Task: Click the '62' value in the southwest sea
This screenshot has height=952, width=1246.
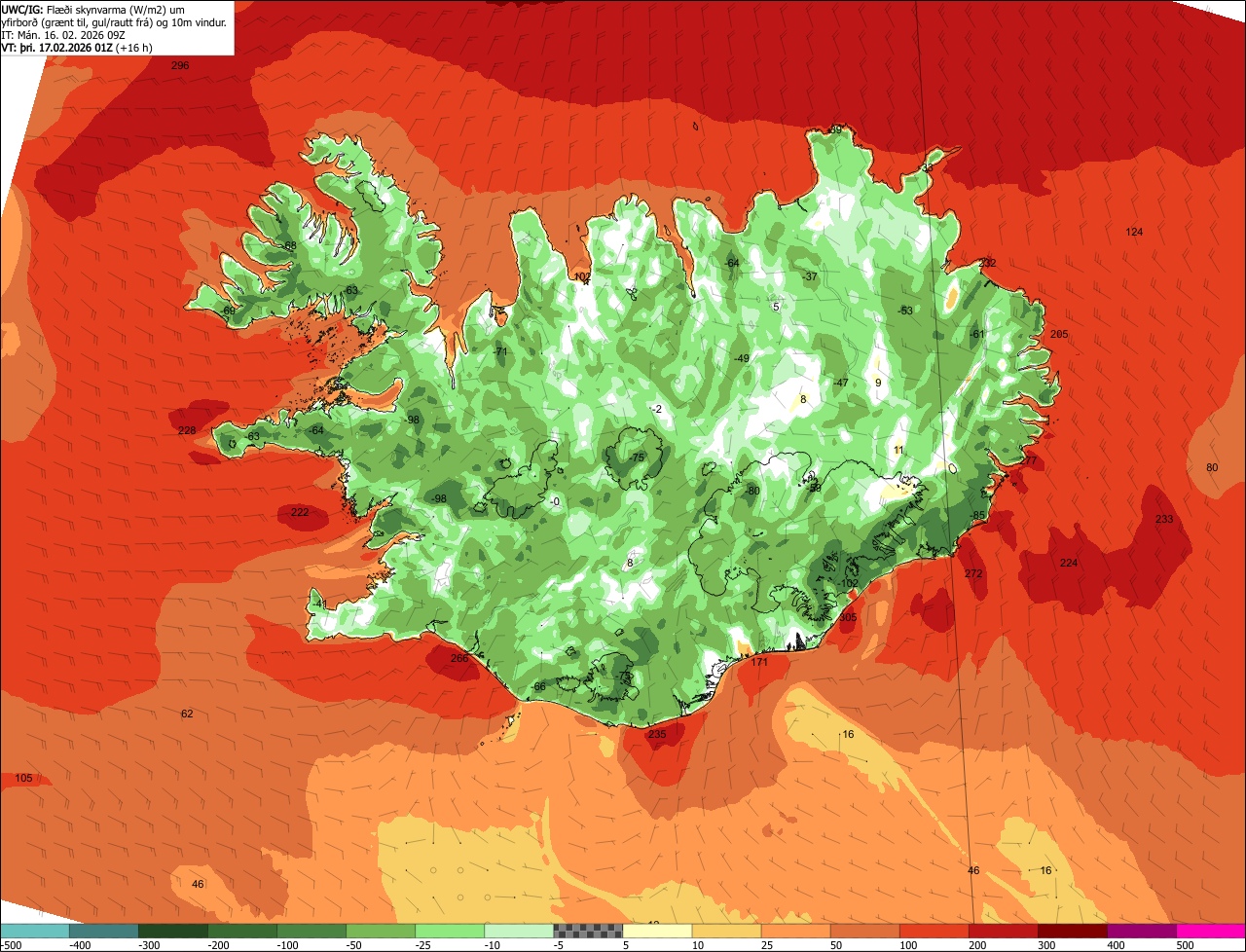Action: click(187, 714)
